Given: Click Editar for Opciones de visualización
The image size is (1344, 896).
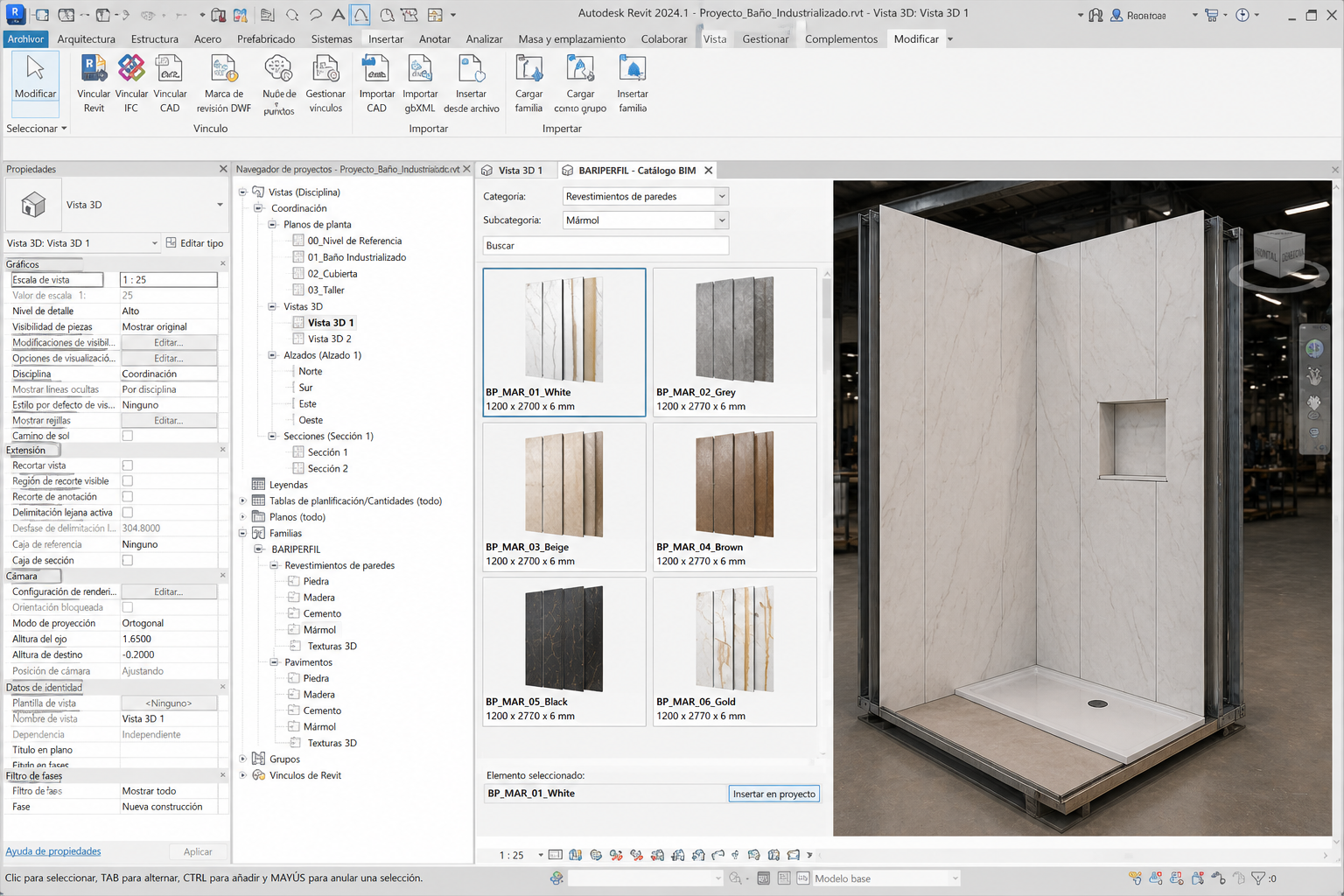Looking at the screenshot, I should (x=169, y=358).
